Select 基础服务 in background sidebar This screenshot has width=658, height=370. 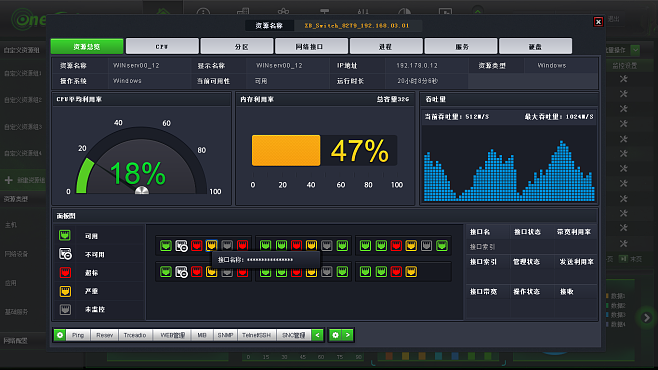click(16, 312)
